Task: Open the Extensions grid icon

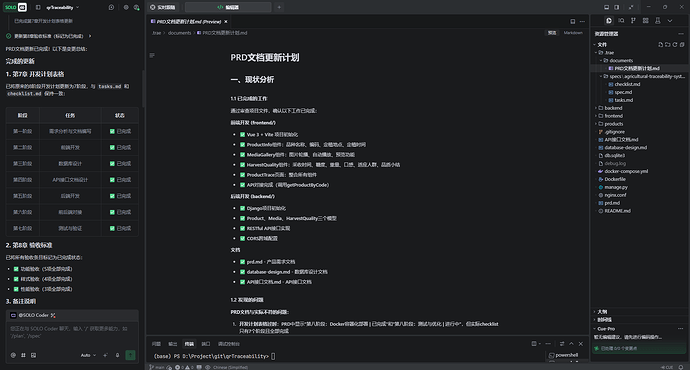Action: click(x=646, y=21)
